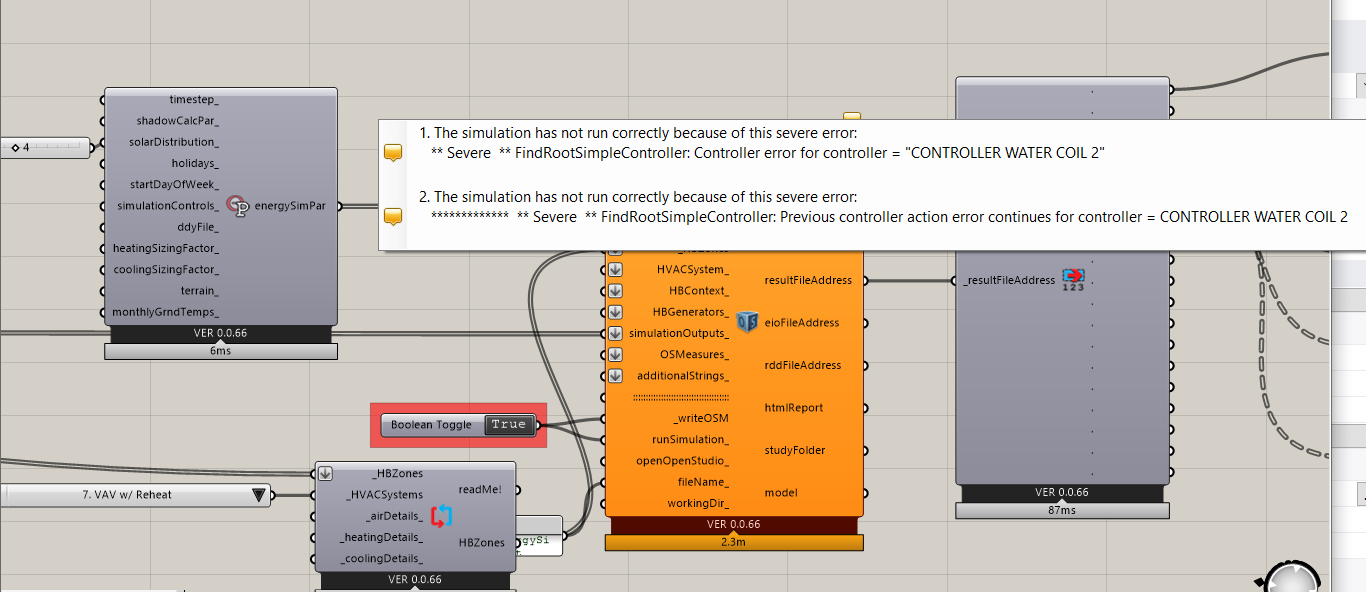Viewport: 1366px width, 592px height.
Task: Click the shadowCalcPar_ input label
Action: (x=178, y=121)
